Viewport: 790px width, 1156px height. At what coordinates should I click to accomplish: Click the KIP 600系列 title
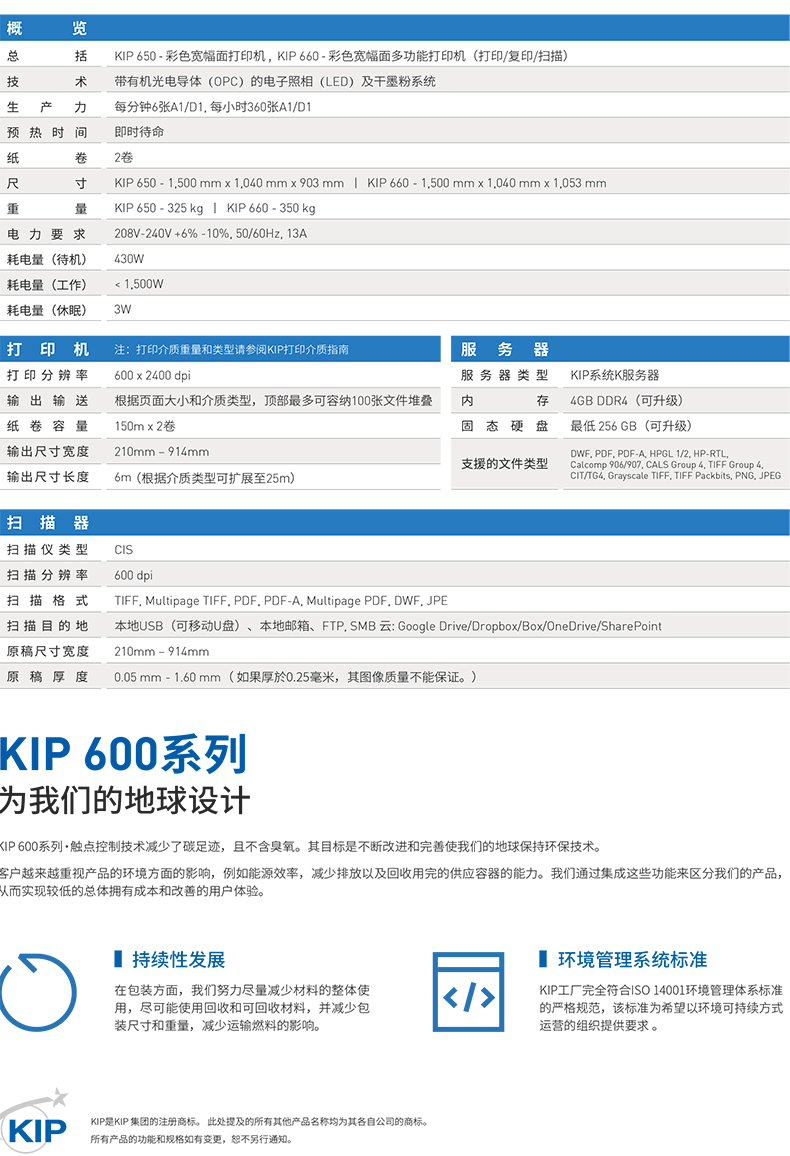point(123,753)
